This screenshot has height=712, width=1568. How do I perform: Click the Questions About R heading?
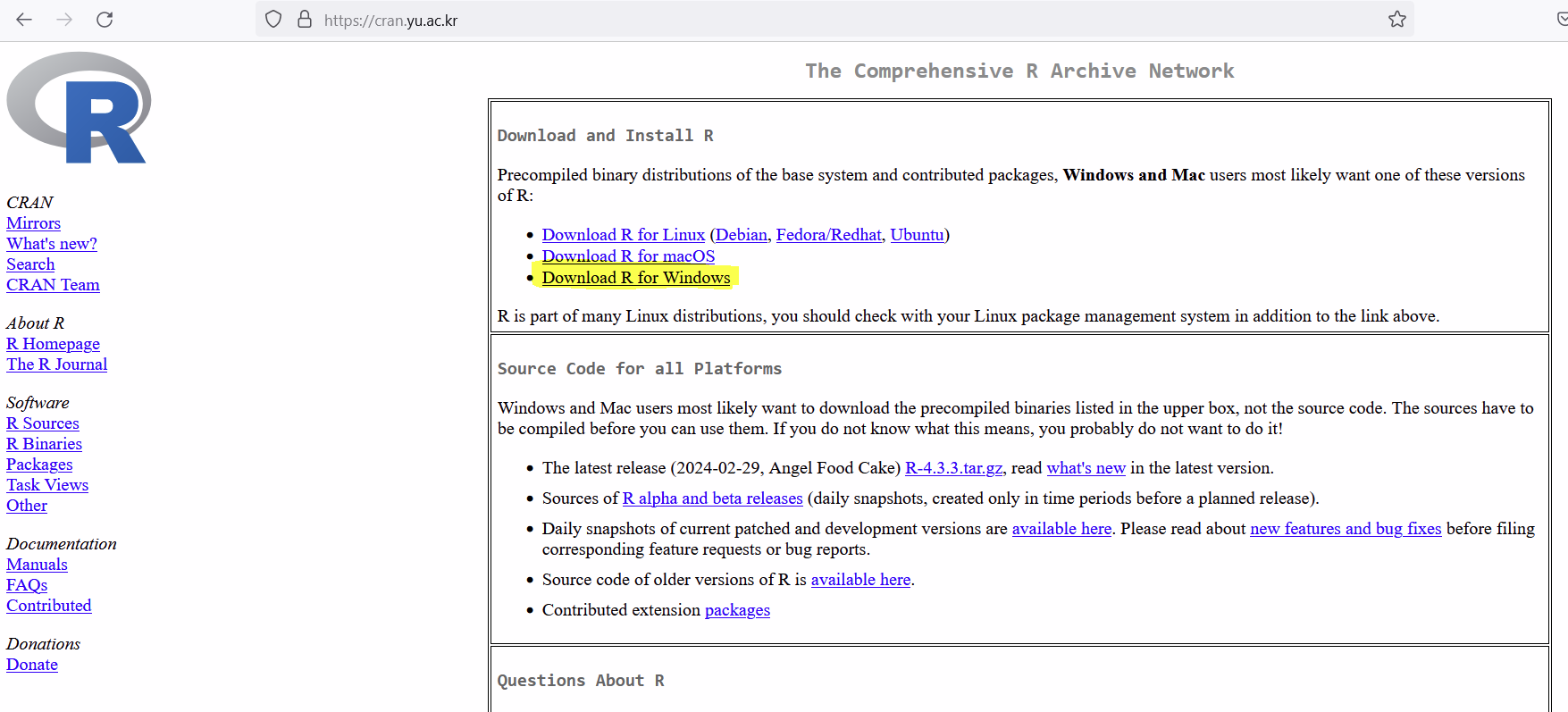(581, 681)
